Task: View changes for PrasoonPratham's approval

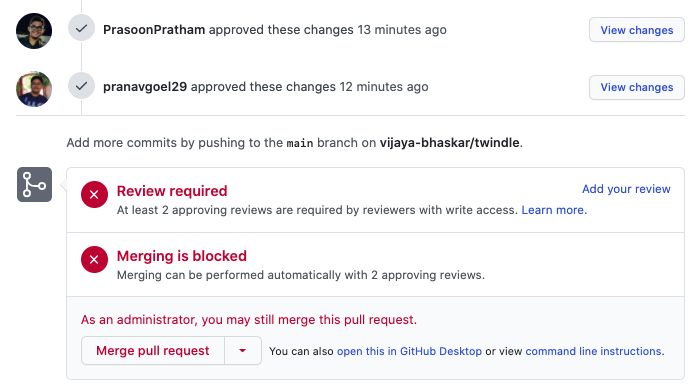Action: 637,30
